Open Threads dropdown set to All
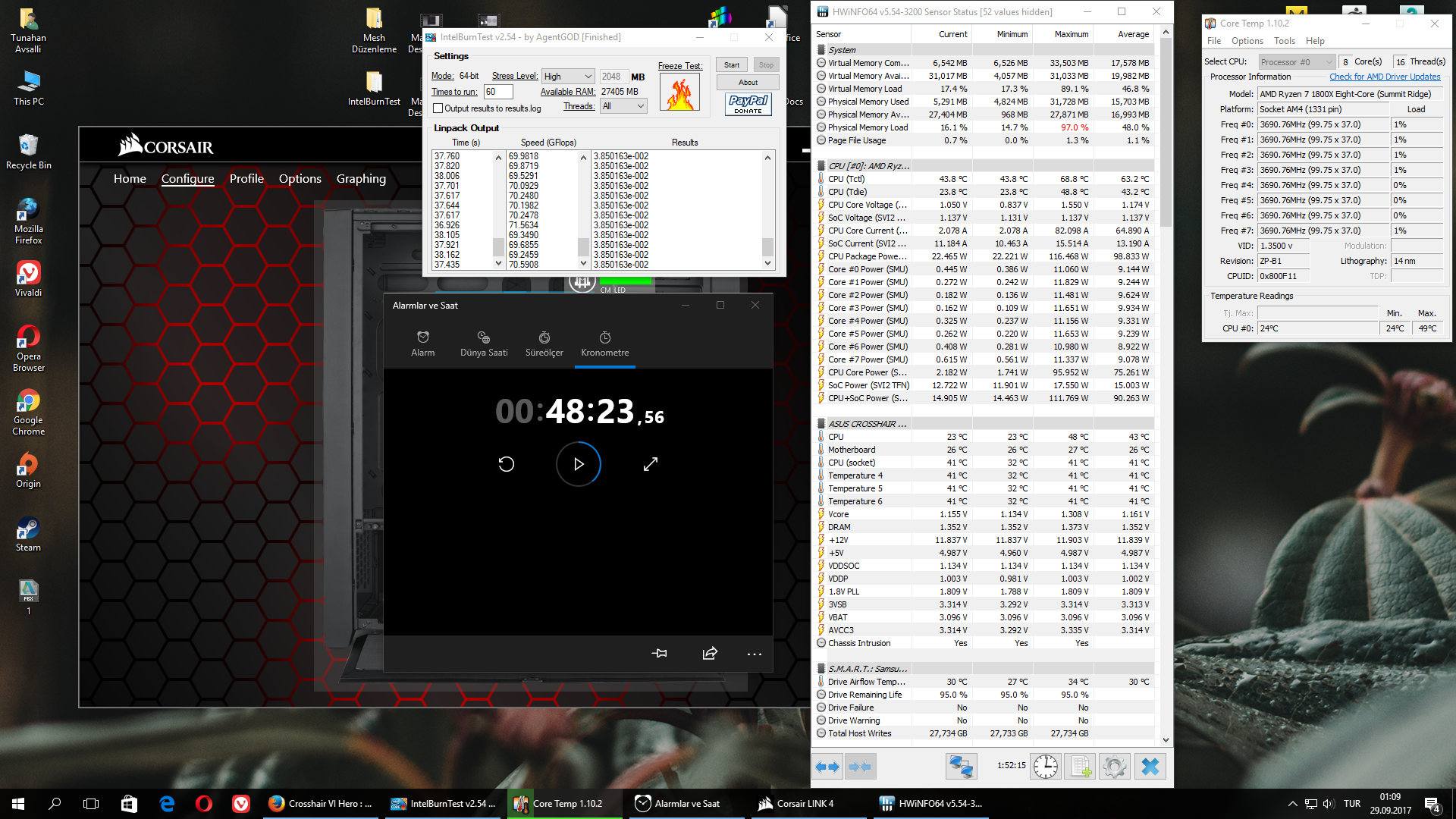1456x819 pixels. point(623,107)
